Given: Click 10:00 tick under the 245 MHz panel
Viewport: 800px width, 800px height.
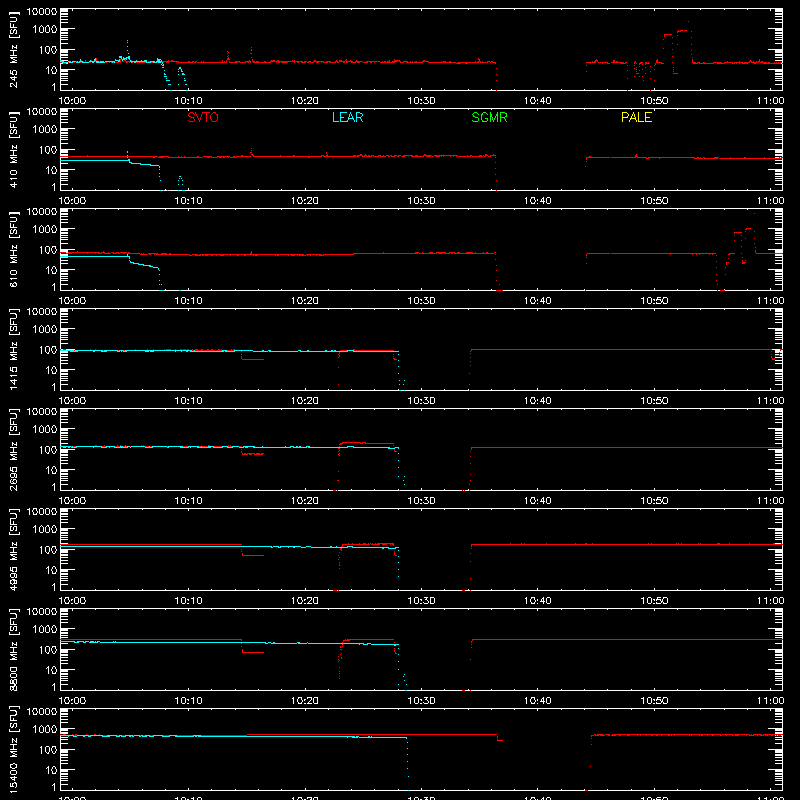Looking at the screenshot, I should (72, 101).
